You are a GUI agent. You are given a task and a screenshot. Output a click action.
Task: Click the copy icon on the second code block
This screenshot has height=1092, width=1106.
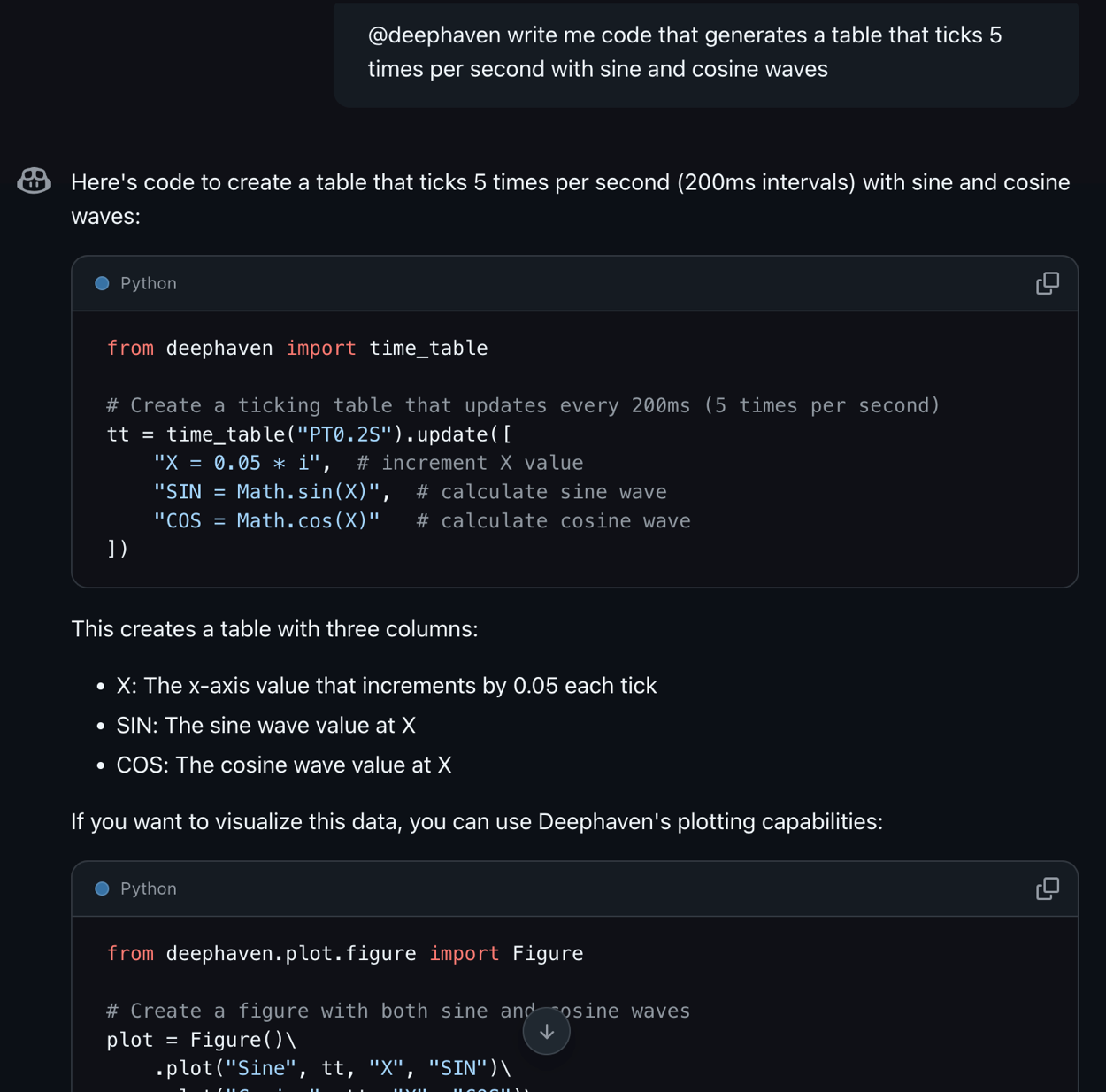(1047, 888)
